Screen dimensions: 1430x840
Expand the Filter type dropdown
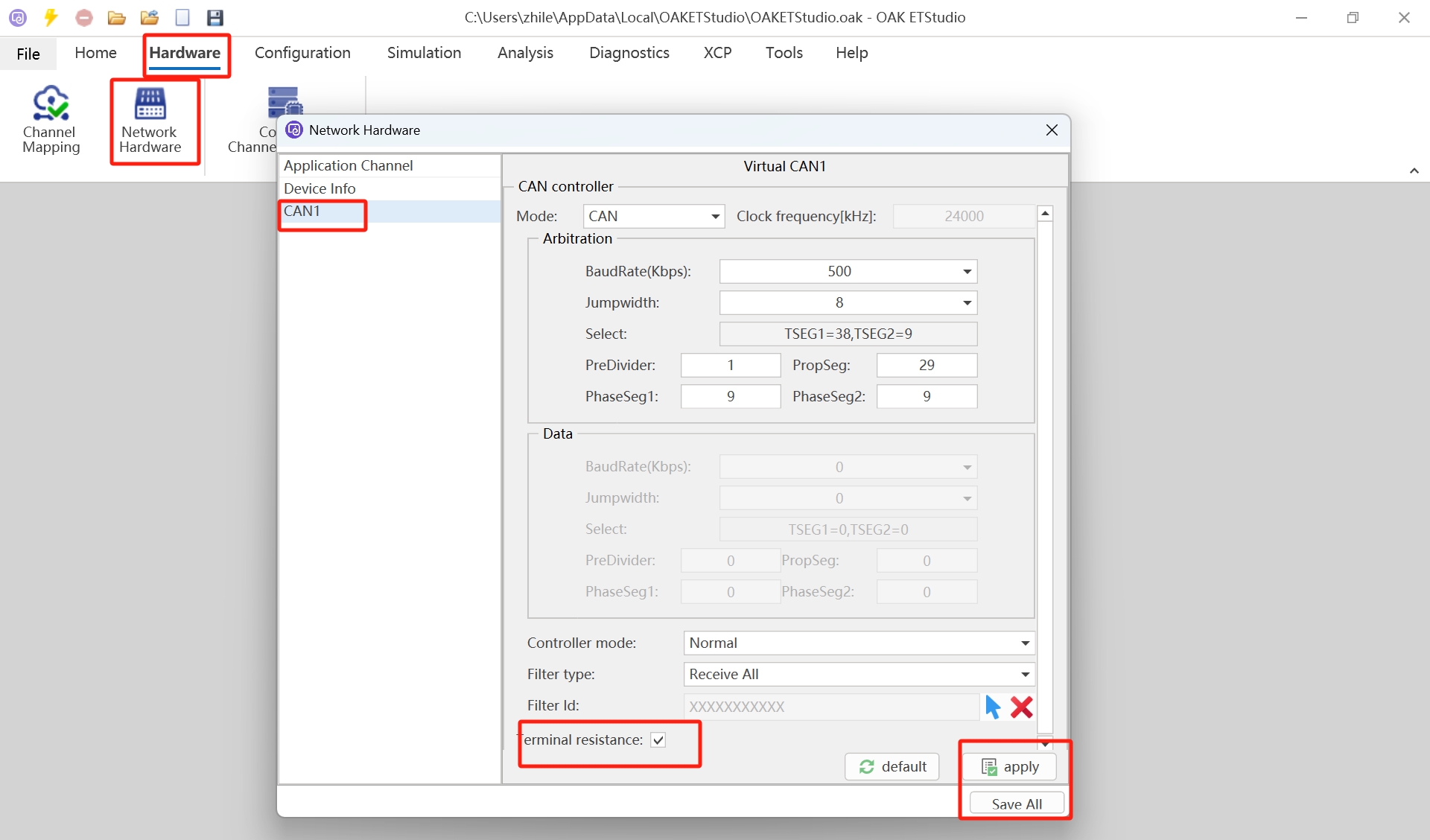[859, 674]
